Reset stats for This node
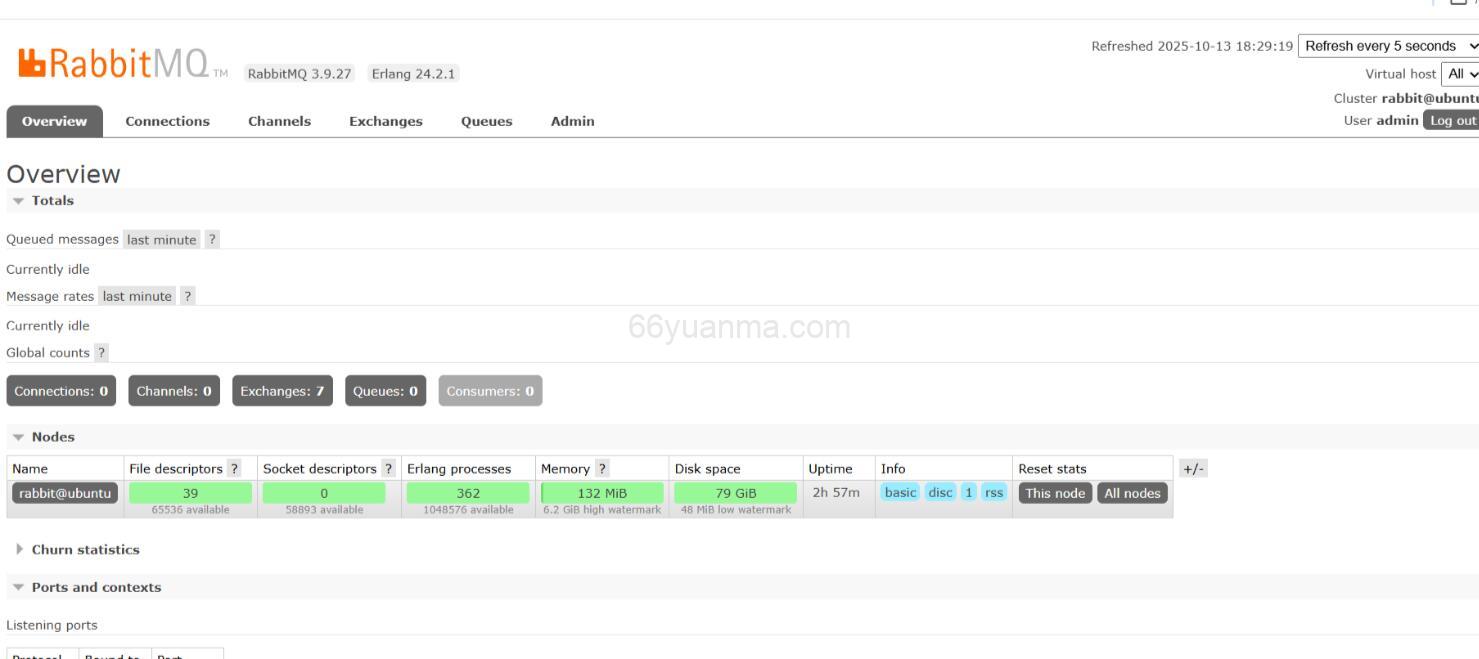Image resolution: width=1479 pixels, height=659 pixels. (1054, 493)
